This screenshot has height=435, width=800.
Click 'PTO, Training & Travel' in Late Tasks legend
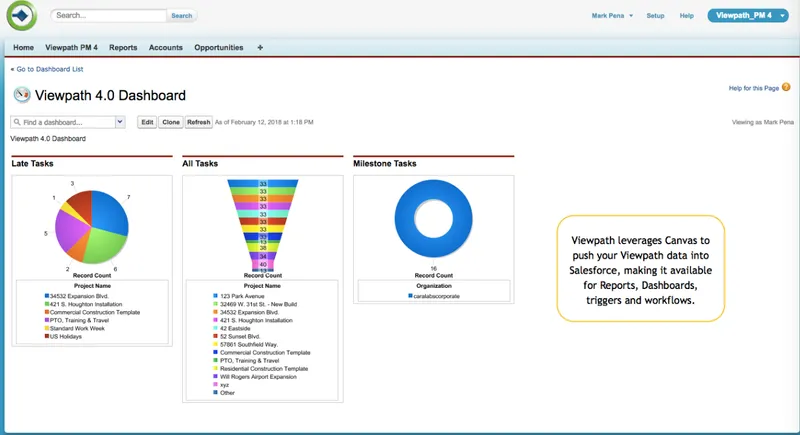click(x=79, y=320)
